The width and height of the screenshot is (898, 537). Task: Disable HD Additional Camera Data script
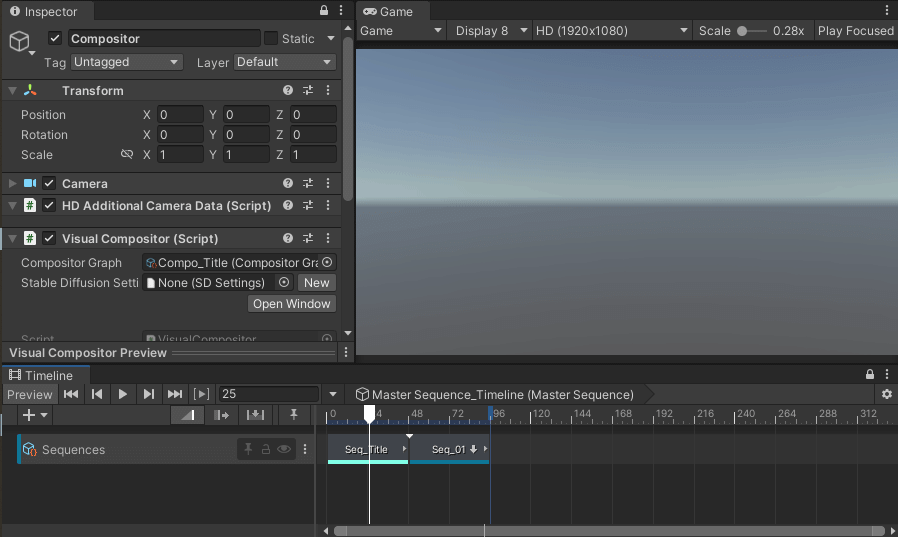tap(49, 206)
